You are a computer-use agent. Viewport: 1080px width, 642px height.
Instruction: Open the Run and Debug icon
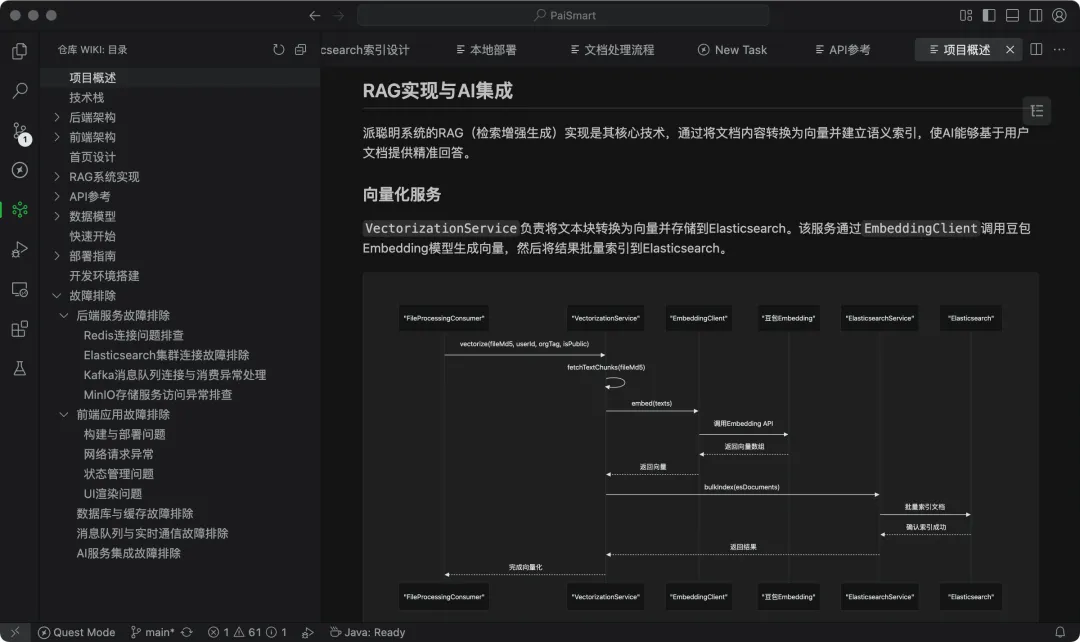coord(20,249)
